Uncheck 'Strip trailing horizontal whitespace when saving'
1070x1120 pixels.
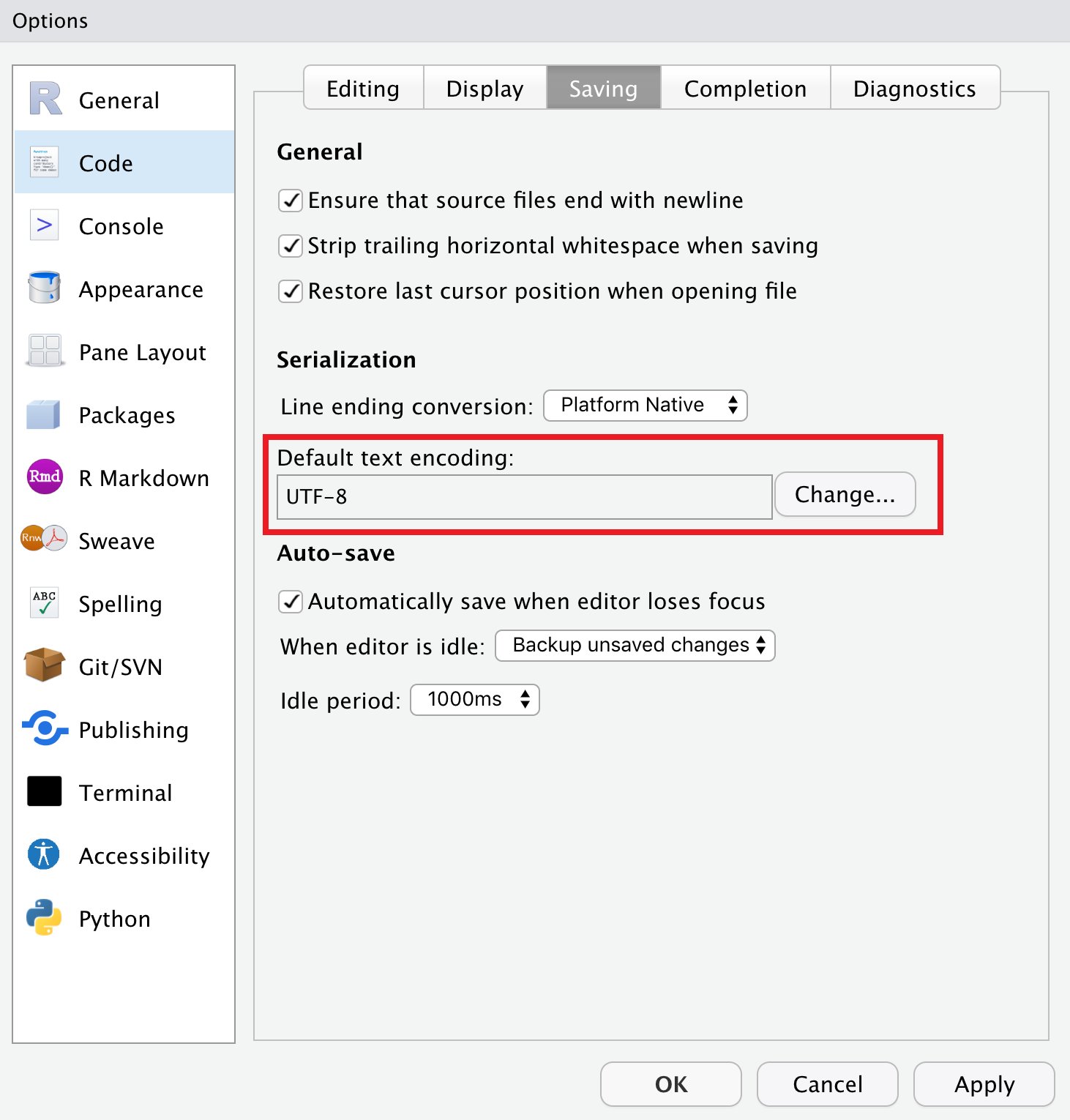click(291, 246)
